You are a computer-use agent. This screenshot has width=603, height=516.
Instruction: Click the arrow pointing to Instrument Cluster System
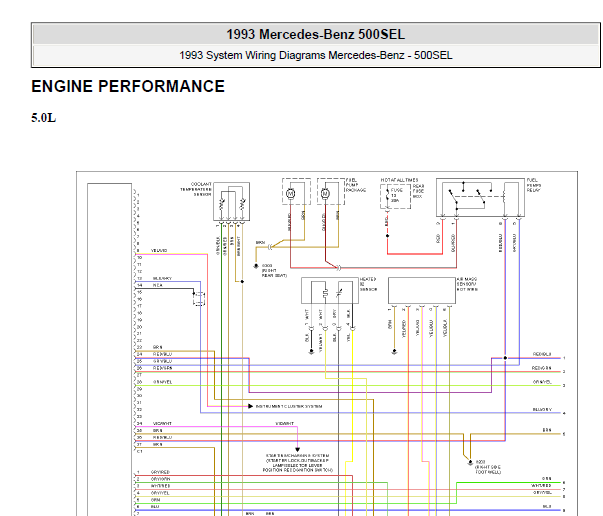250,406
